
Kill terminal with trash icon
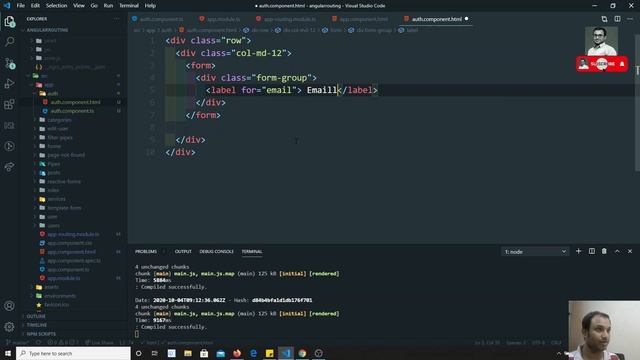[x=604, y=251]
